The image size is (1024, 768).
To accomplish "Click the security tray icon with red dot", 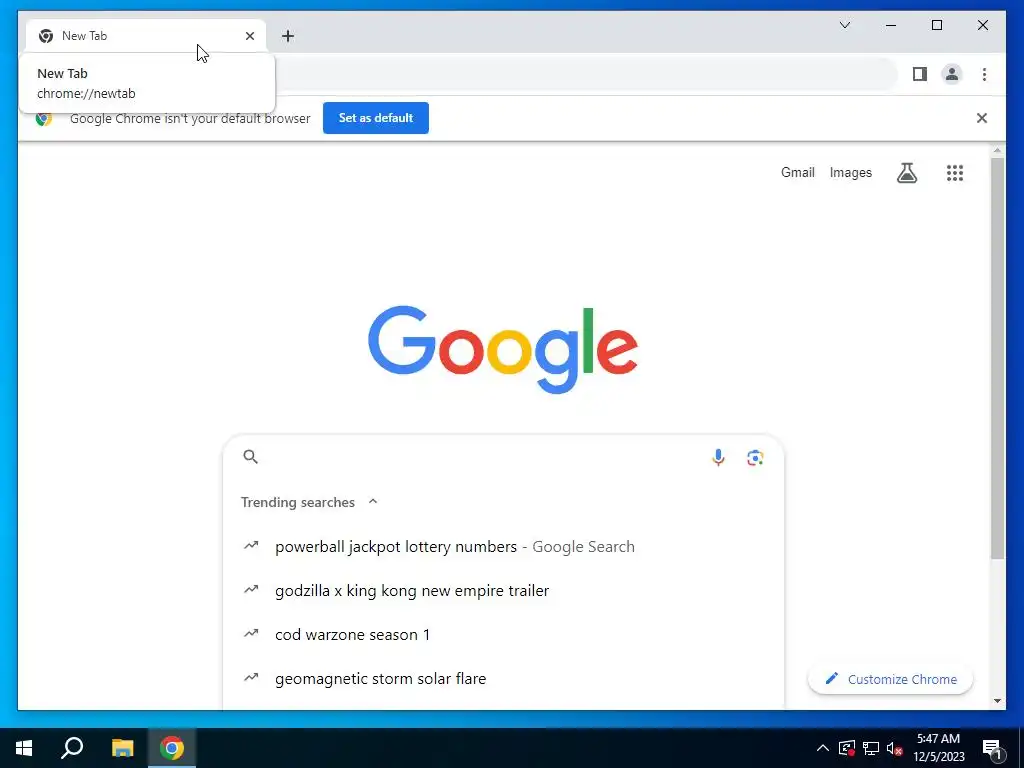I will tap(847, 748).
